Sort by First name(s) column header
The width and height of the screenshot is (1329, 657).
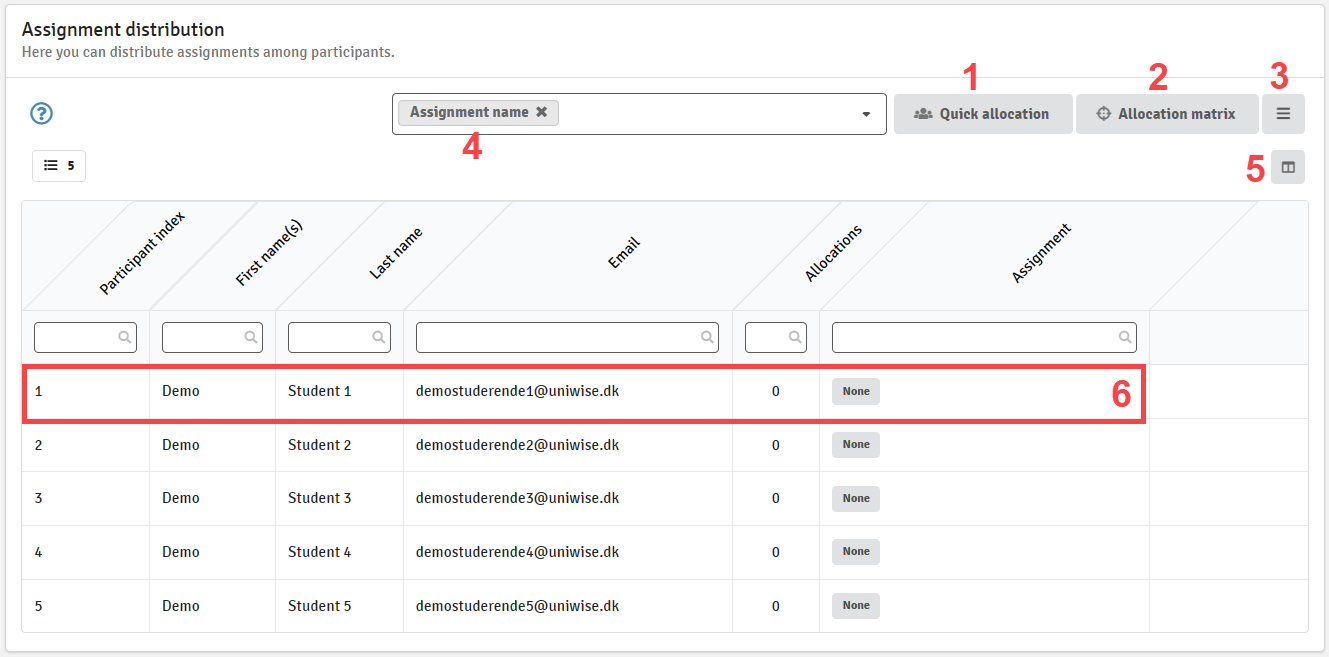[x=268, y=253]
